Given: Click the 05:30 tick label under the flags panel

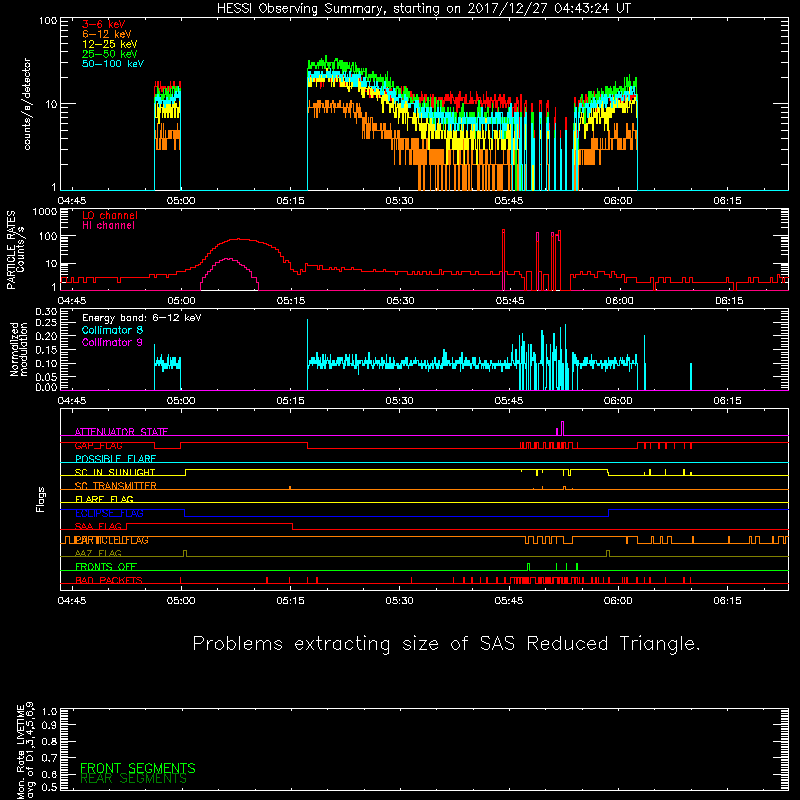Looking at the screenshot, I should (x=399, y=601).
